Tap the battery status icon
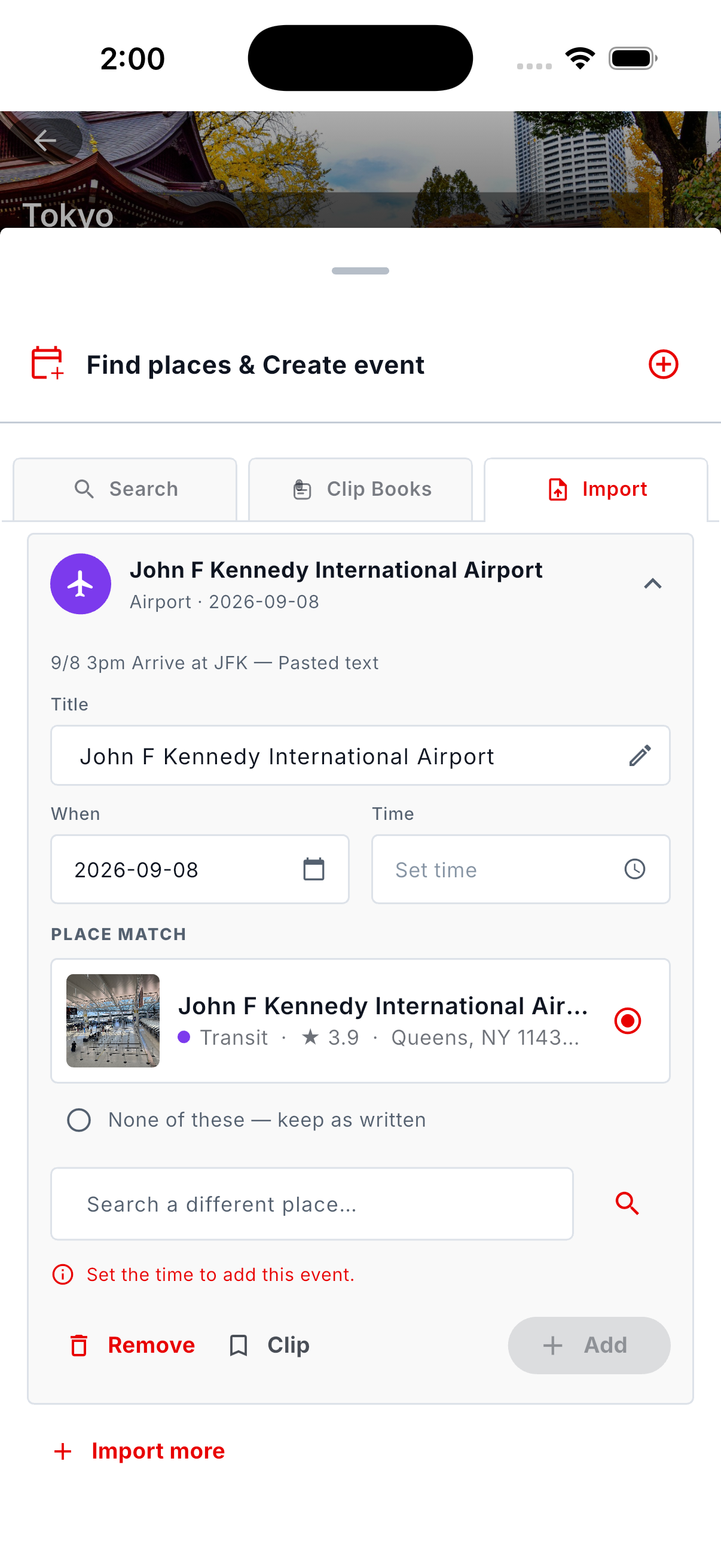The width and height of the screenshot is (721, 1568). coord(633,59)
